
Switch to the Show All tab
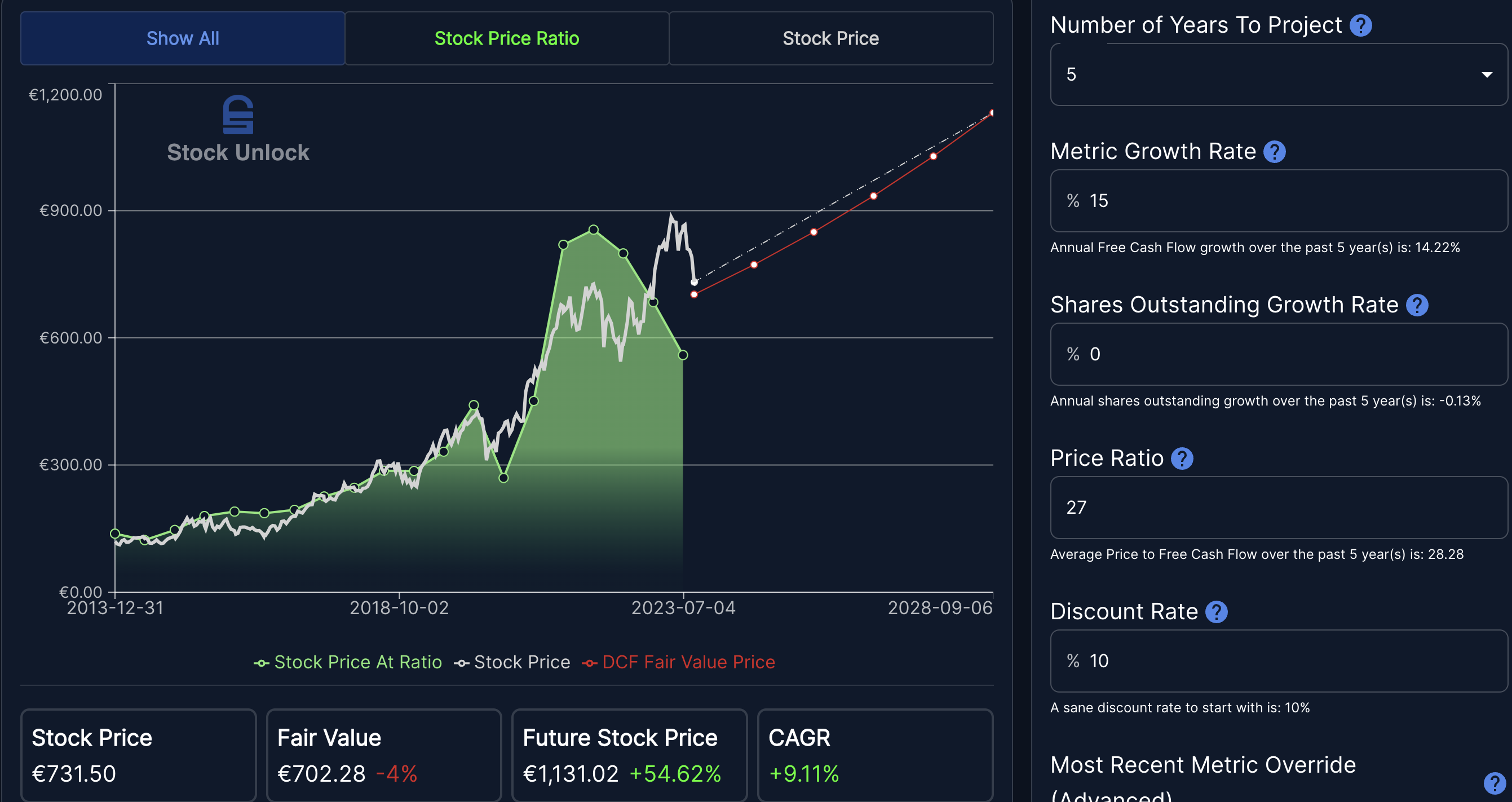(183, 39)
